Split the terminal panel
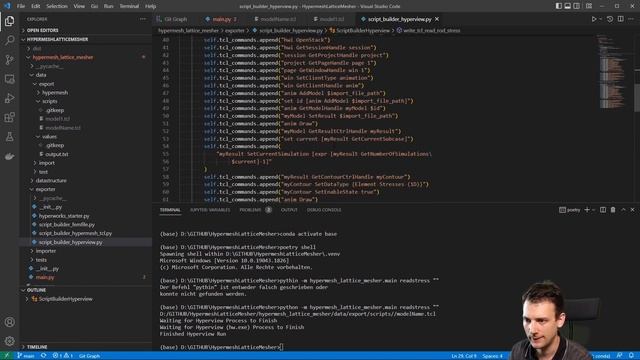 point(603,210)
